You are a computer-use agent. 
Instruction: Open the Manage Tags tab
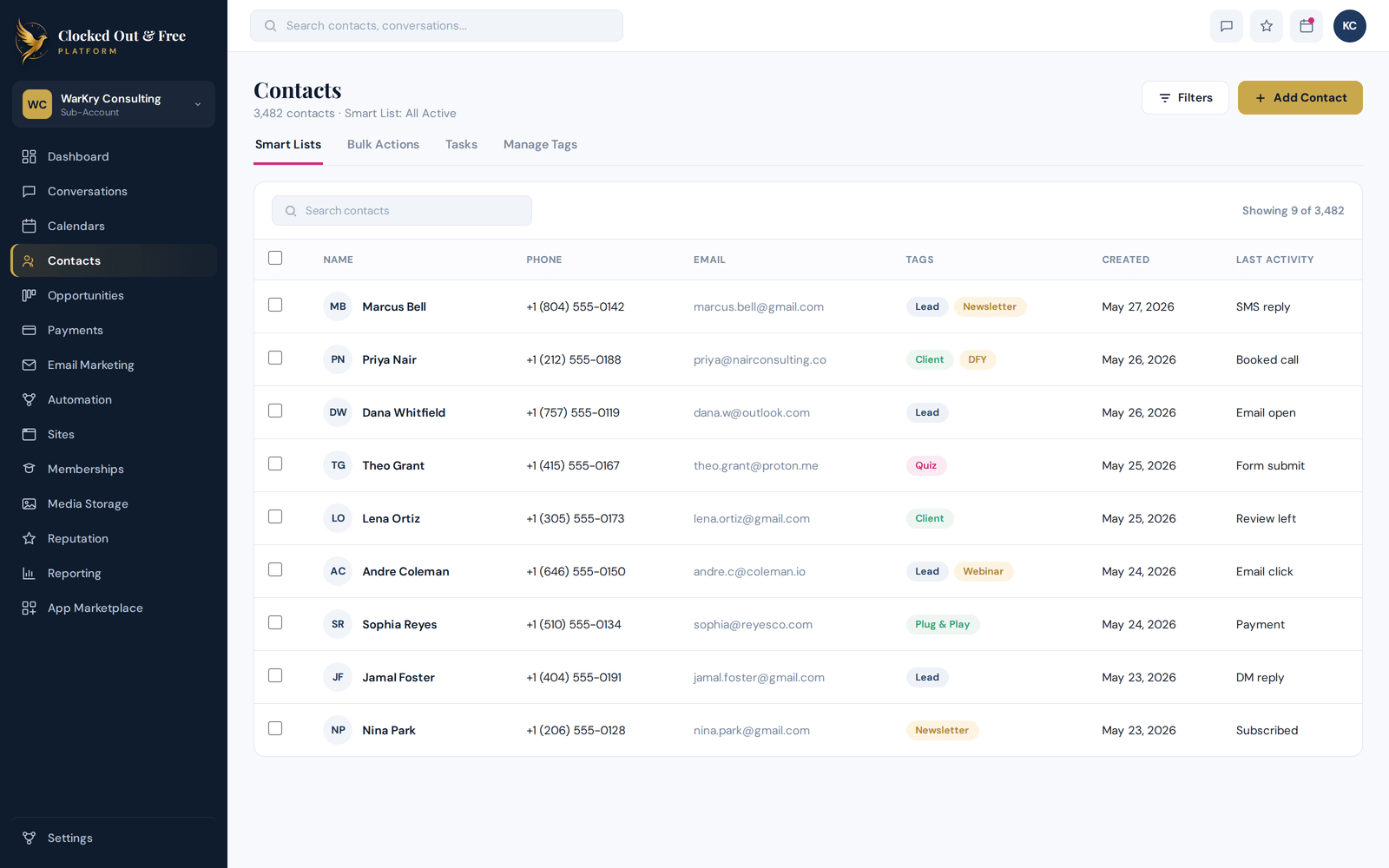[540, 145]
